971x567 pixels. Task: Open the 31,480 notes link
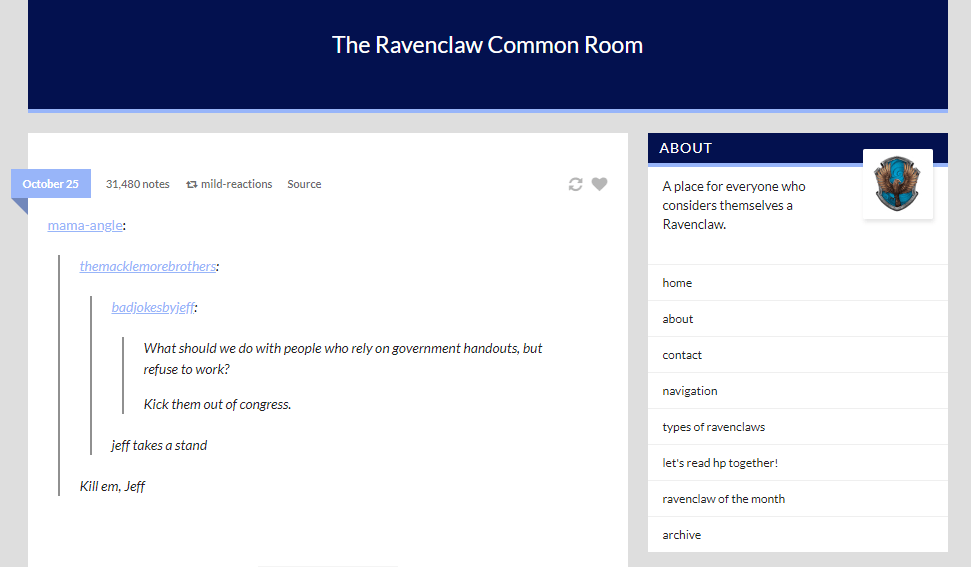tap(137, 184)
